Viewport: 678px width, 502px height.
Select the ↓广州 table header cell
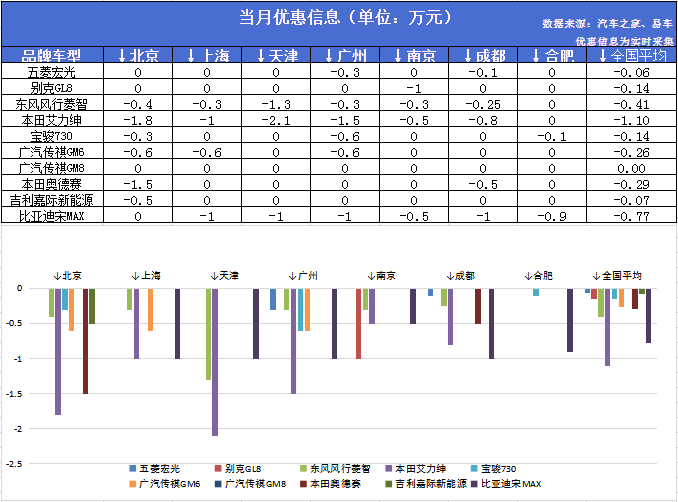(345, 55)
